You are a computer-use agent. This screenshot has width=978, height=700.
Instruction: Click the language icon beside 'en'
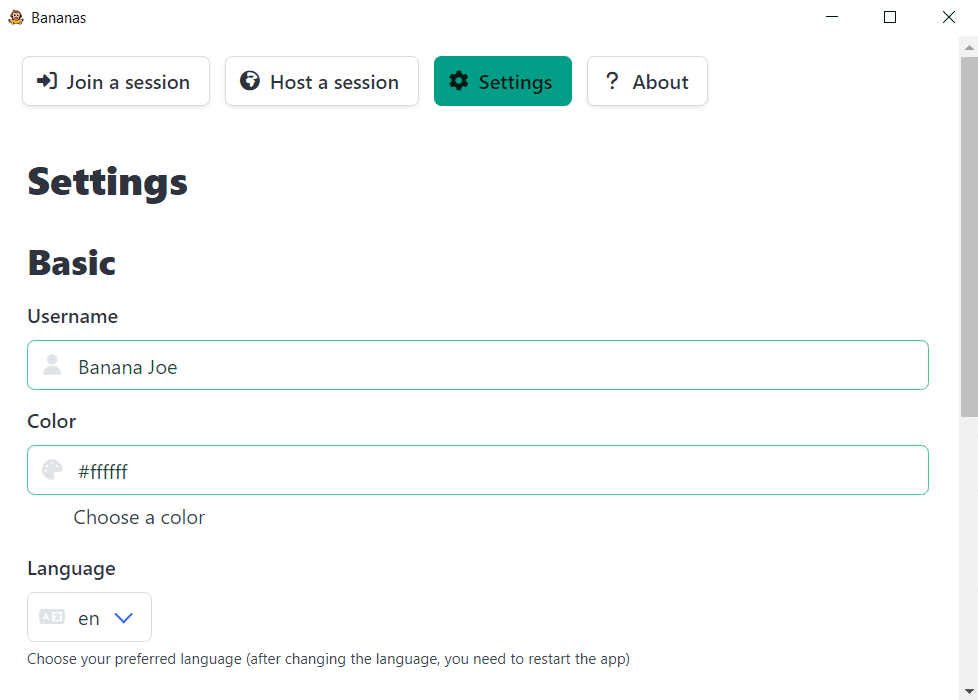click(52, 617)
